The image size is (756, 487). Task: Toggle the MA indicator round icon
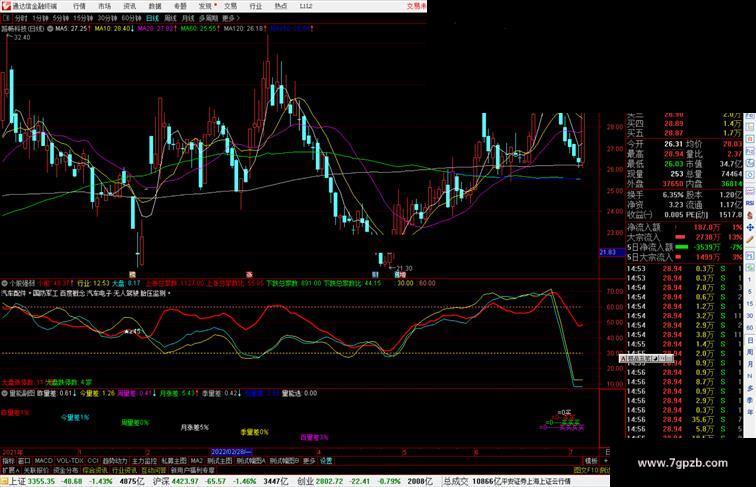click(50, 29)
